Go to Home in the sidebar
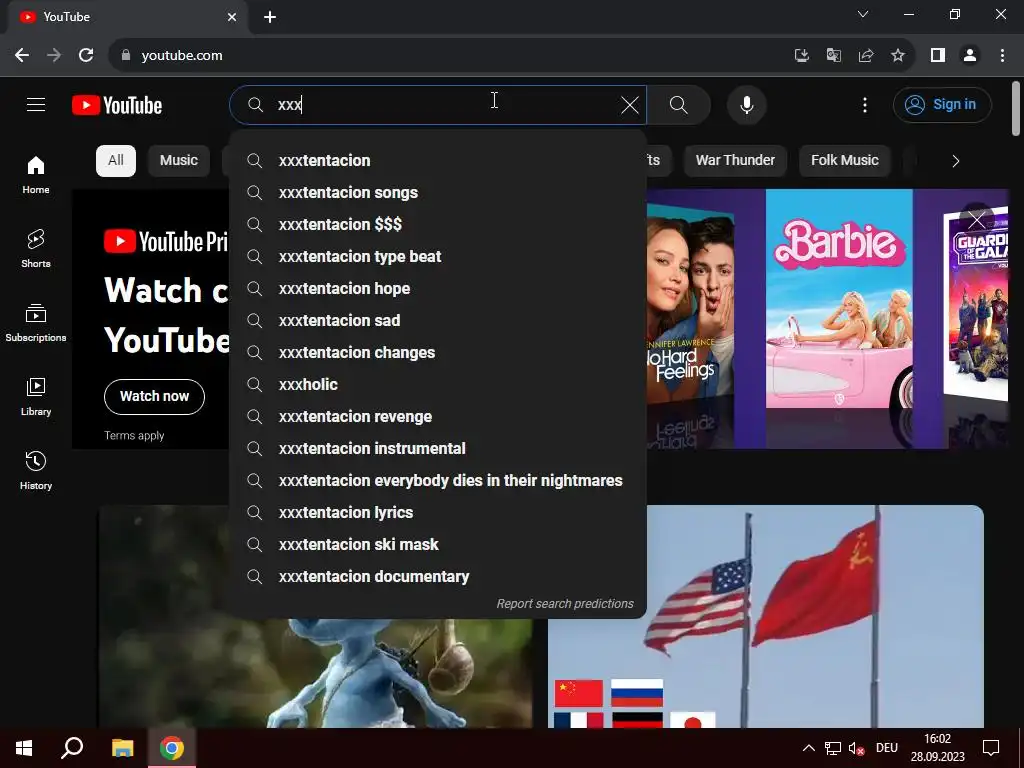The image size is (1024, 768). pyautogui.click(x=36, y=174)
